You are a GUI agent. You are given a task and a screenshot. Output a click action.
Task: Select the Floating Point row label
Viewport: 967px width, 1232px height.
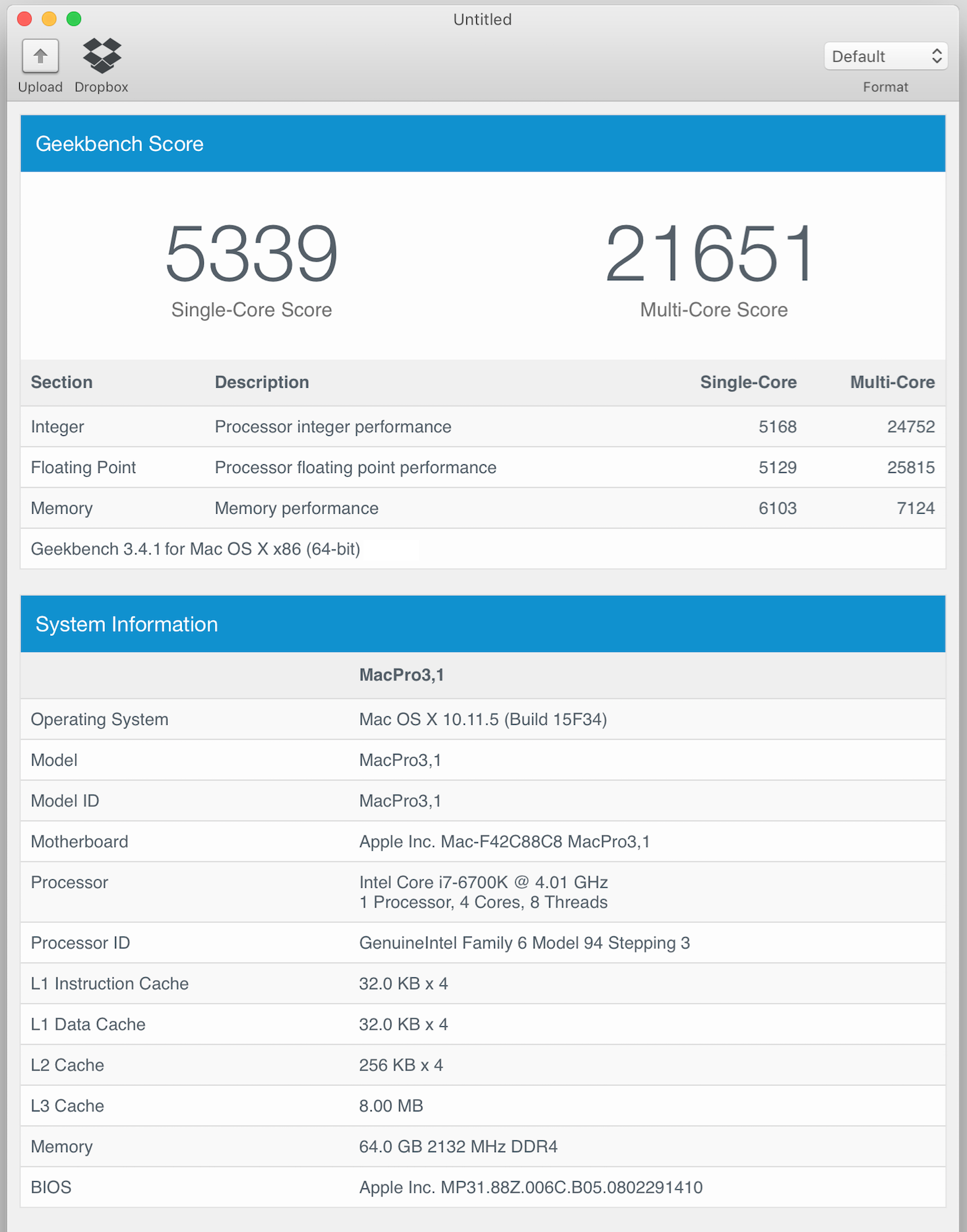[x=83, y=468]
